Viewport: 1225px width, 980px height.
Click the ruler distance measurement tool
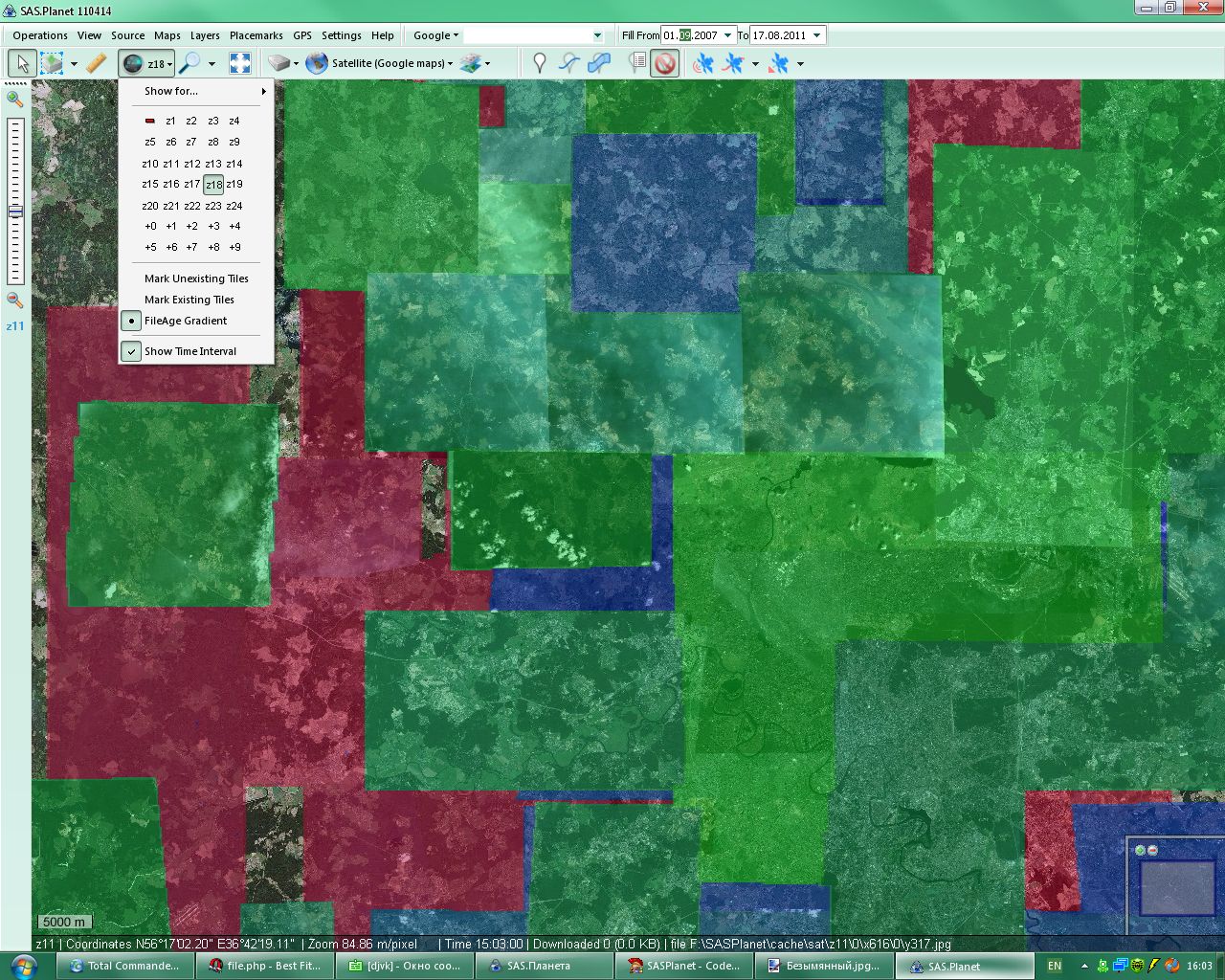pyautogui.click(x=96, y=63)
